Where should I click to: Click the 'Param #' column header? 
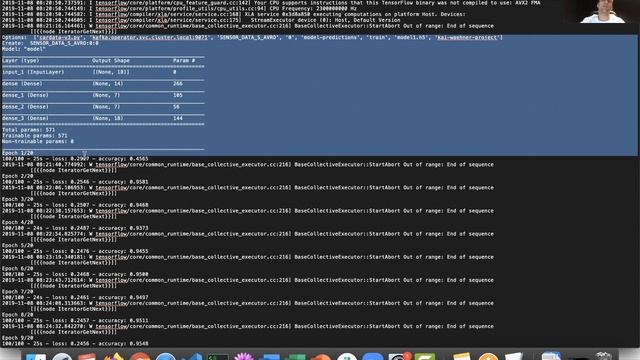tap(184, 60)
